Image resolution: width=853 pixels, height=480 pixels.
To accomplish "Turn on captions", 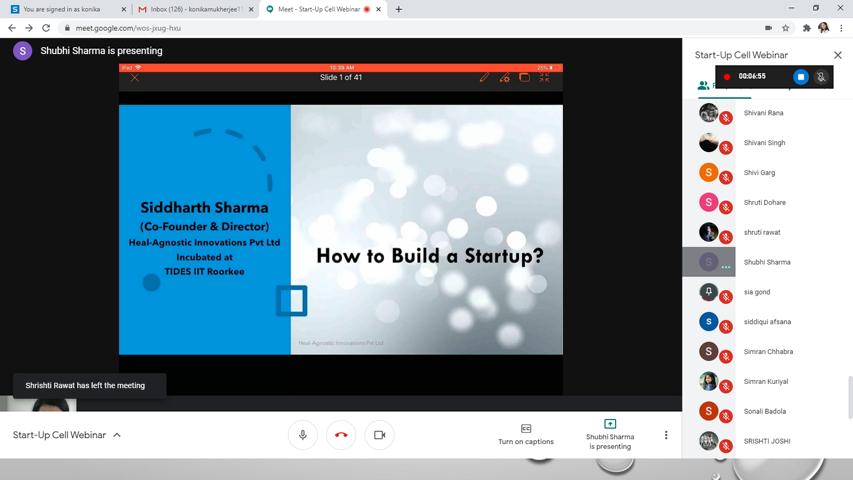I will click(526, 435).
